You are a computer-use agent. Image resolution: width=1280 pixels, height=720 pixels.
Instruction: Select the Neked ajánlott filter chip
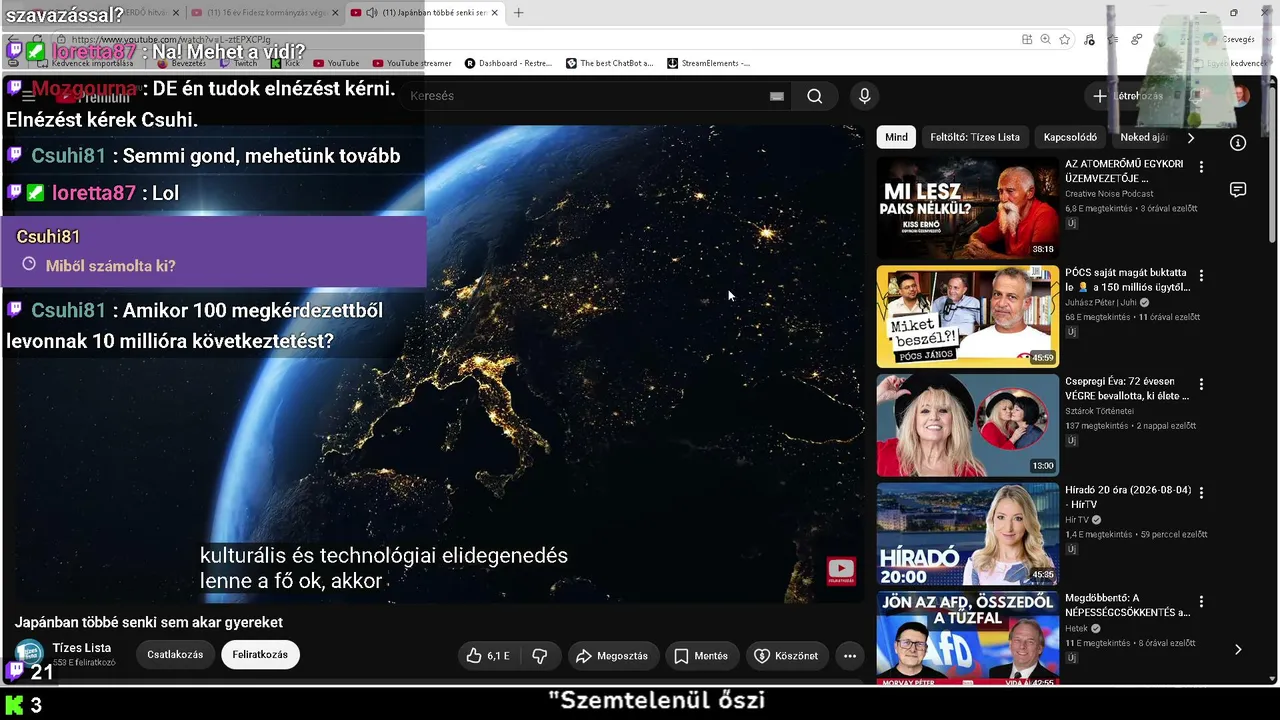point(1144,137)
